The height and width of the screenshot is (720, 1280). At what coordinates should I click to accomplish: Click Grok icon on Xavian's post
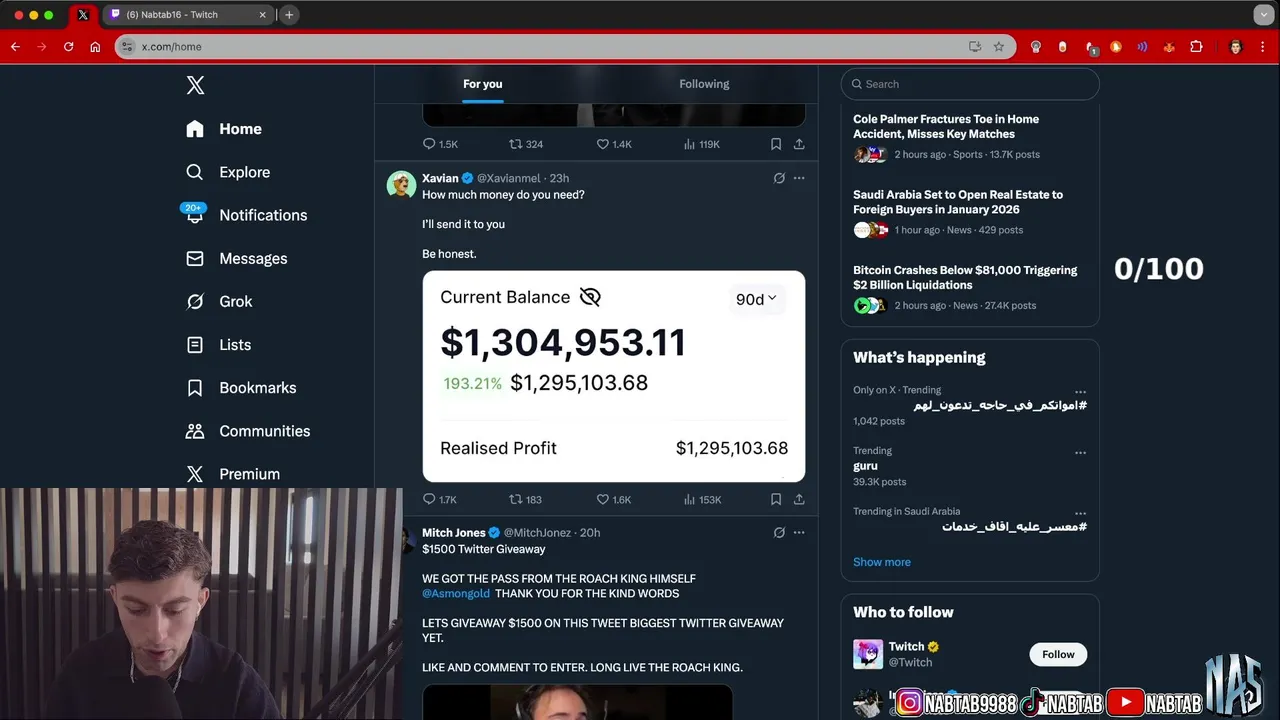779,178
